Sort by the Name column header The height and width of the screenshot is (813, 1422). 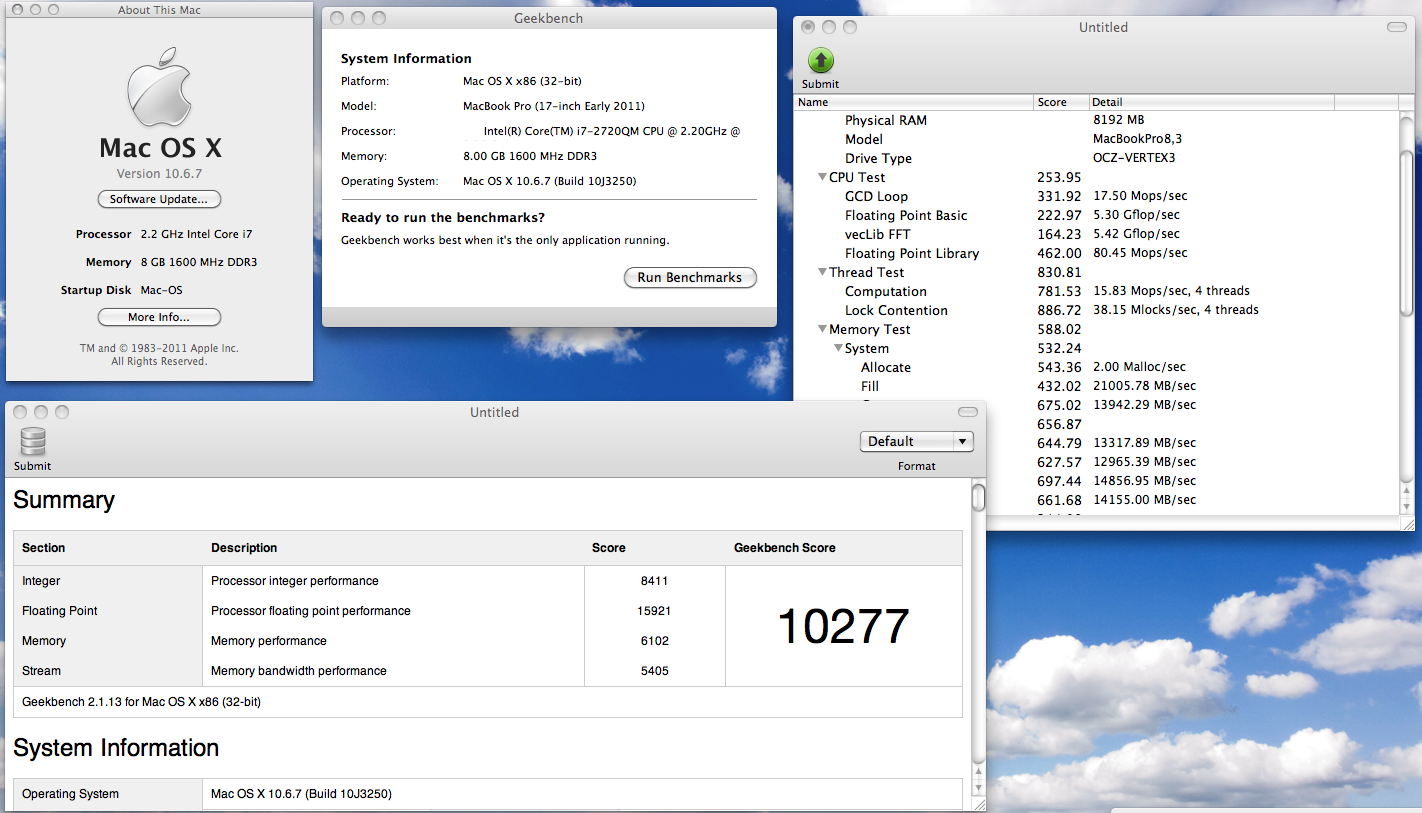(x=914, y=102)
